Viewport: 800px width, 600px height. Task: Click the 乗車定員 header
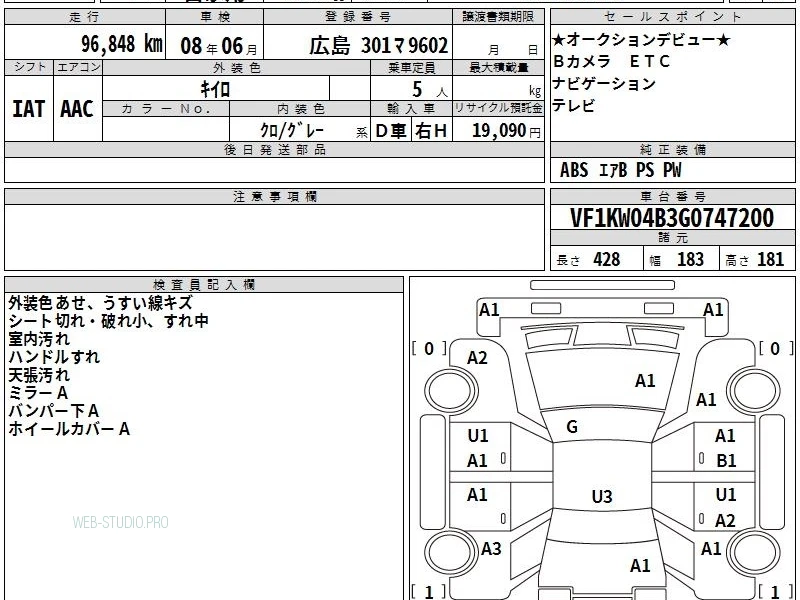pyautogui.click(x=411, y=68)
